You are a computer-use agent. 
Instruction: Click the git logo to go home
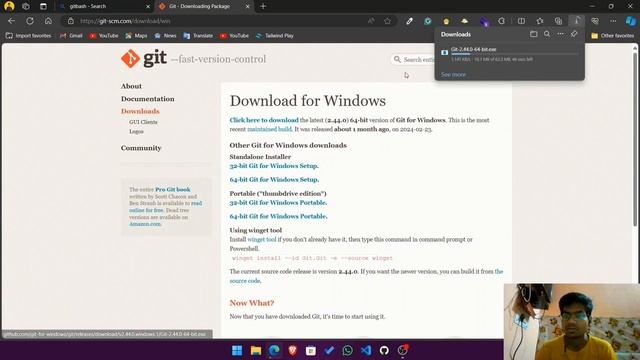(144, 59)
